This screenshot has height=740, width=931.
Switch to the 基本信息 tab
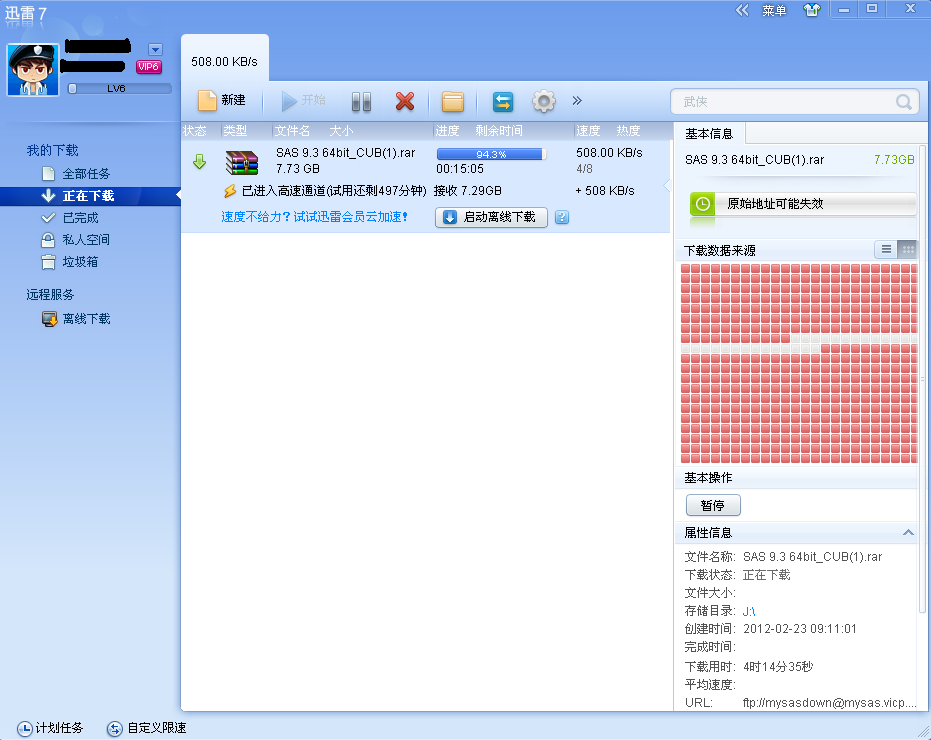[709, 134]
